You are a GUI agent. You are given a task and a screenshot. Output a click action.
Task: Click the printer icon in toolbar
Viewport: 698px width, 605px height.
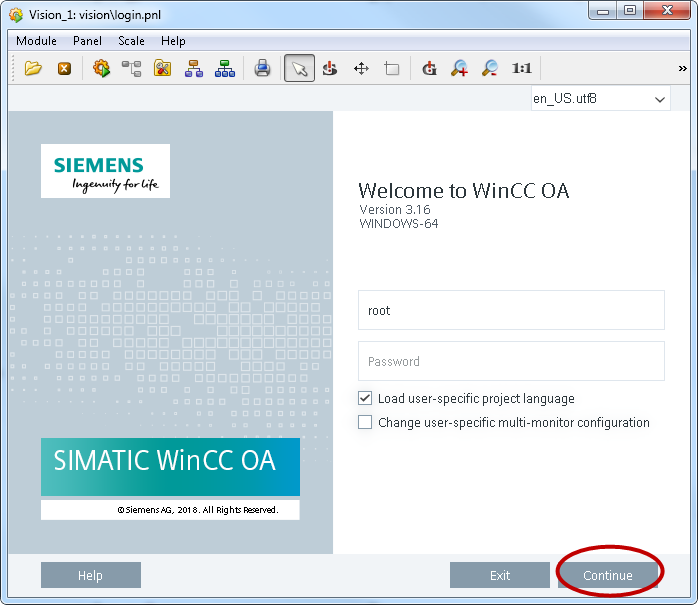262,69
